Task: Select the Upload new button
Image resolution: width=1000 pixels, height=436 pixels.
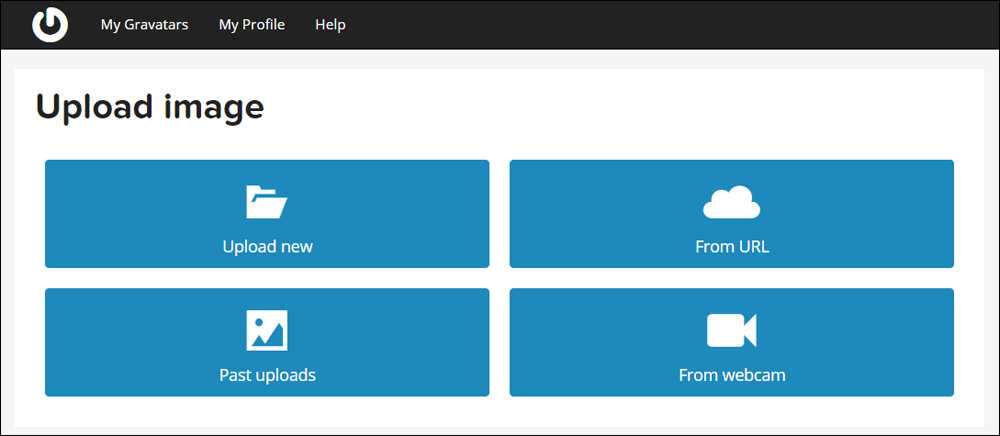Action: click(267, 214)
